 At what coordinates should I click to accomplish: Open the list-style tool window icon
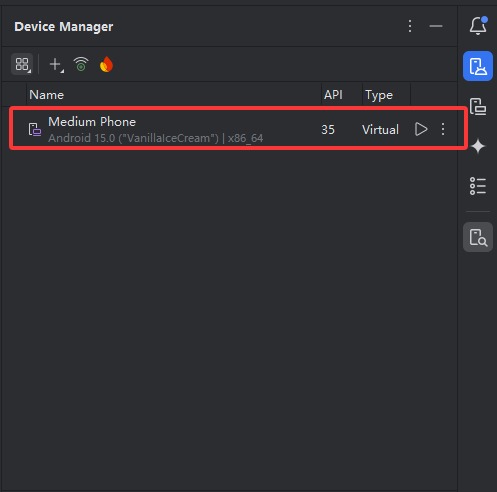point(478,186)
